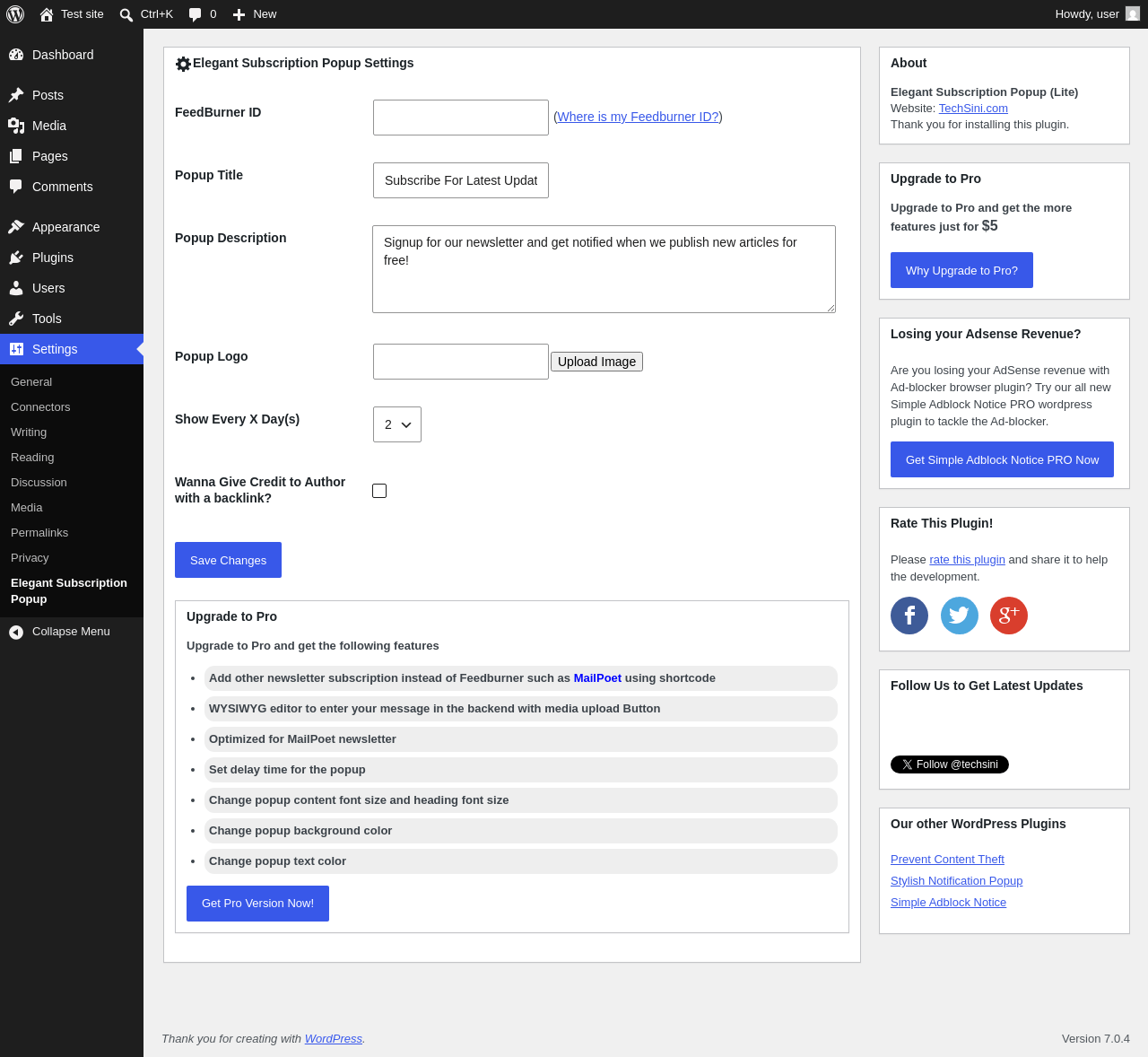Open the 'rate this plugin' link
The width and height of the screenshot is (1148, 1057).
(967, 560)
